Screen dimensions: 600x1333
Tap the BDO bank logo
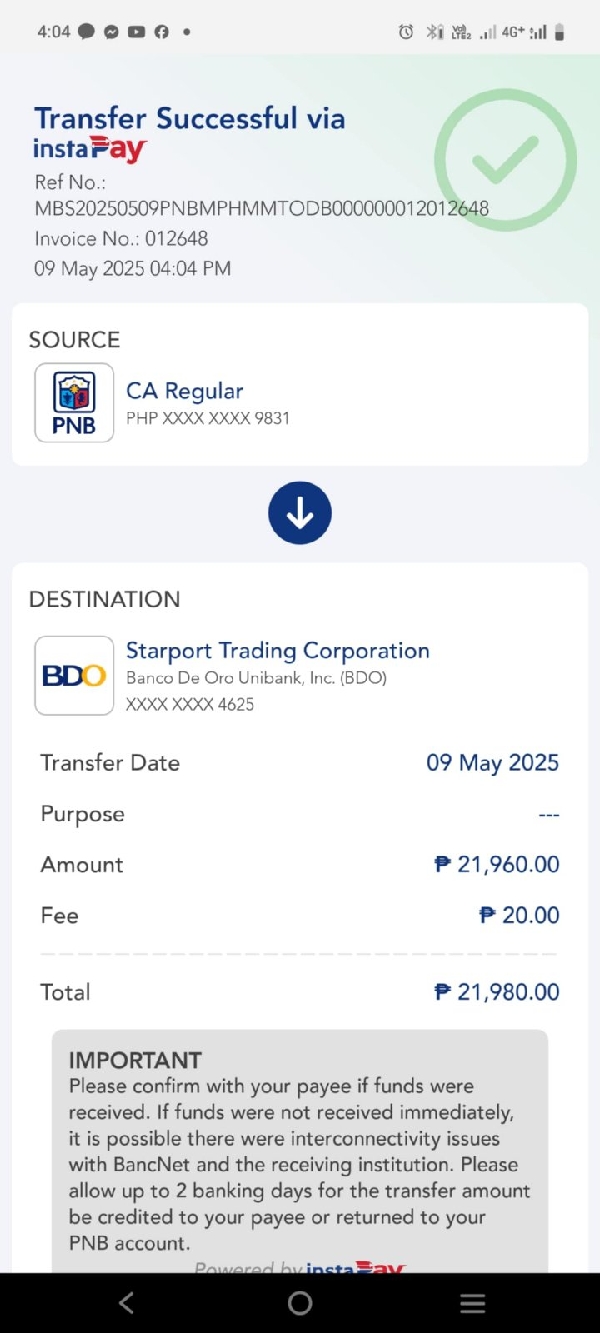click(x=74, y=676)
